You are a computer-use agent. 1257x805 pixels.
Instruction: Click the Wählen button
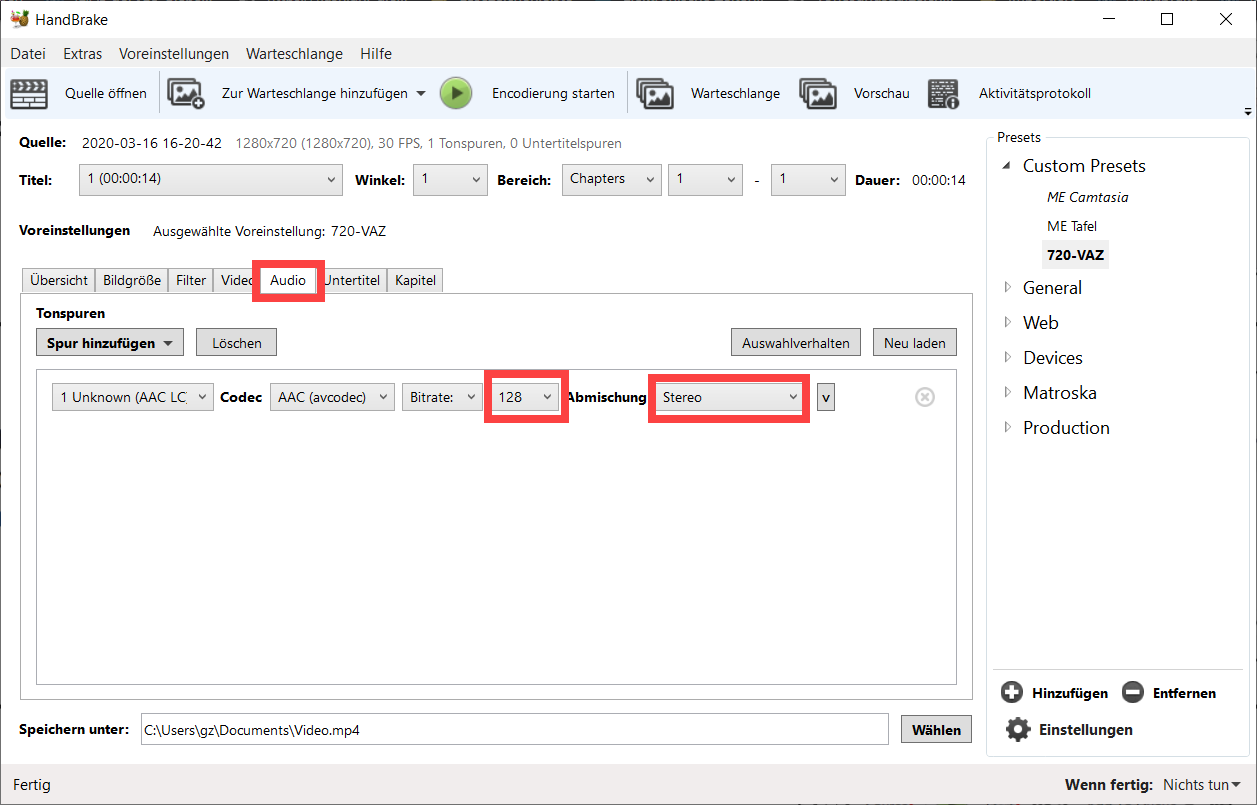(936, 730)
